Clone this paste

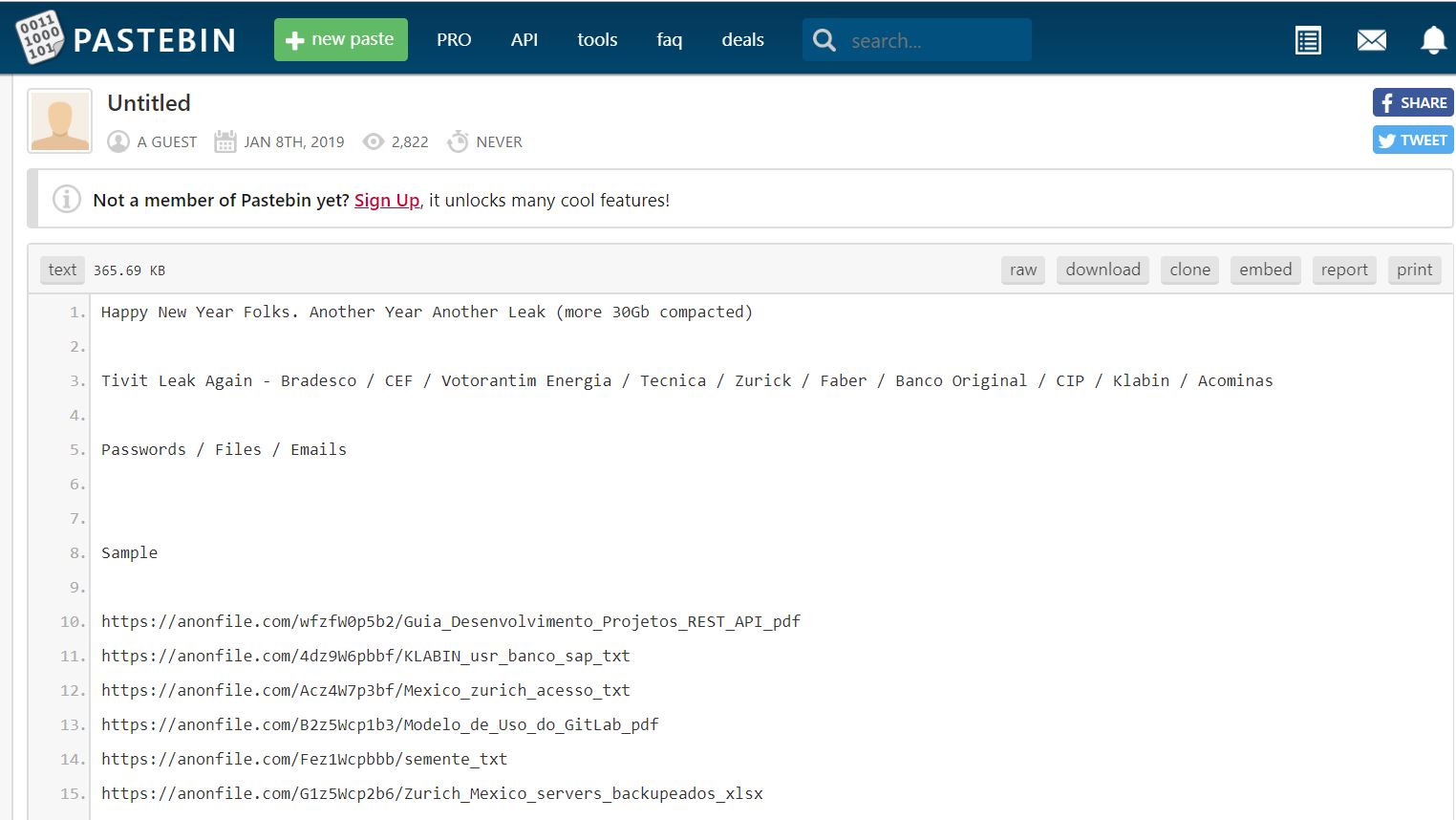1190,270
